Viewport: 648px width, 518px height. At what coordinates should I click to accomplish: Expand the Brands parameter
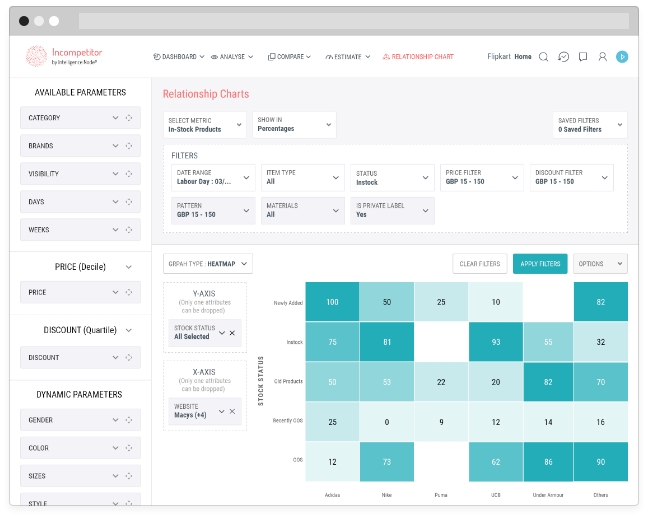115,146
